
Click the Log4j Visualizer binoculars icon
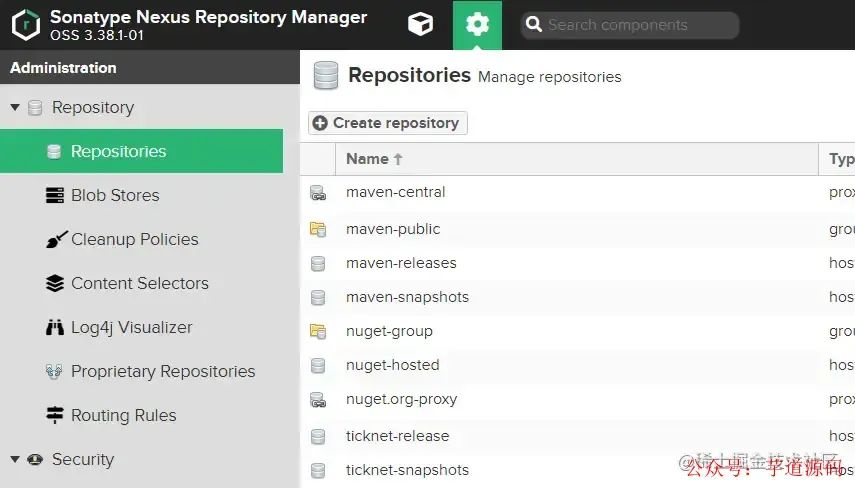coord(55,327)
